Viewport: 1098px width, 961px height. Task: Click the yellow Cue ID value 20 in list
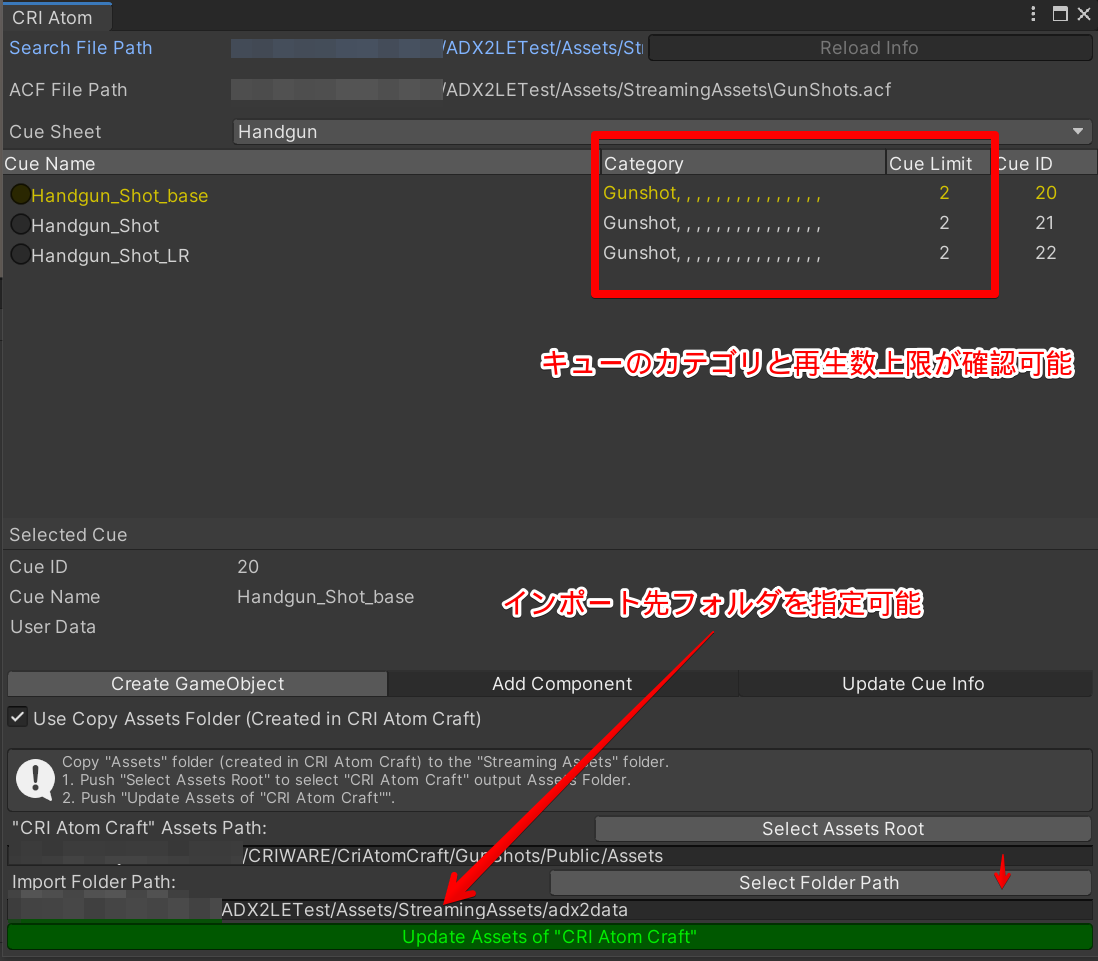(1045, 193)
